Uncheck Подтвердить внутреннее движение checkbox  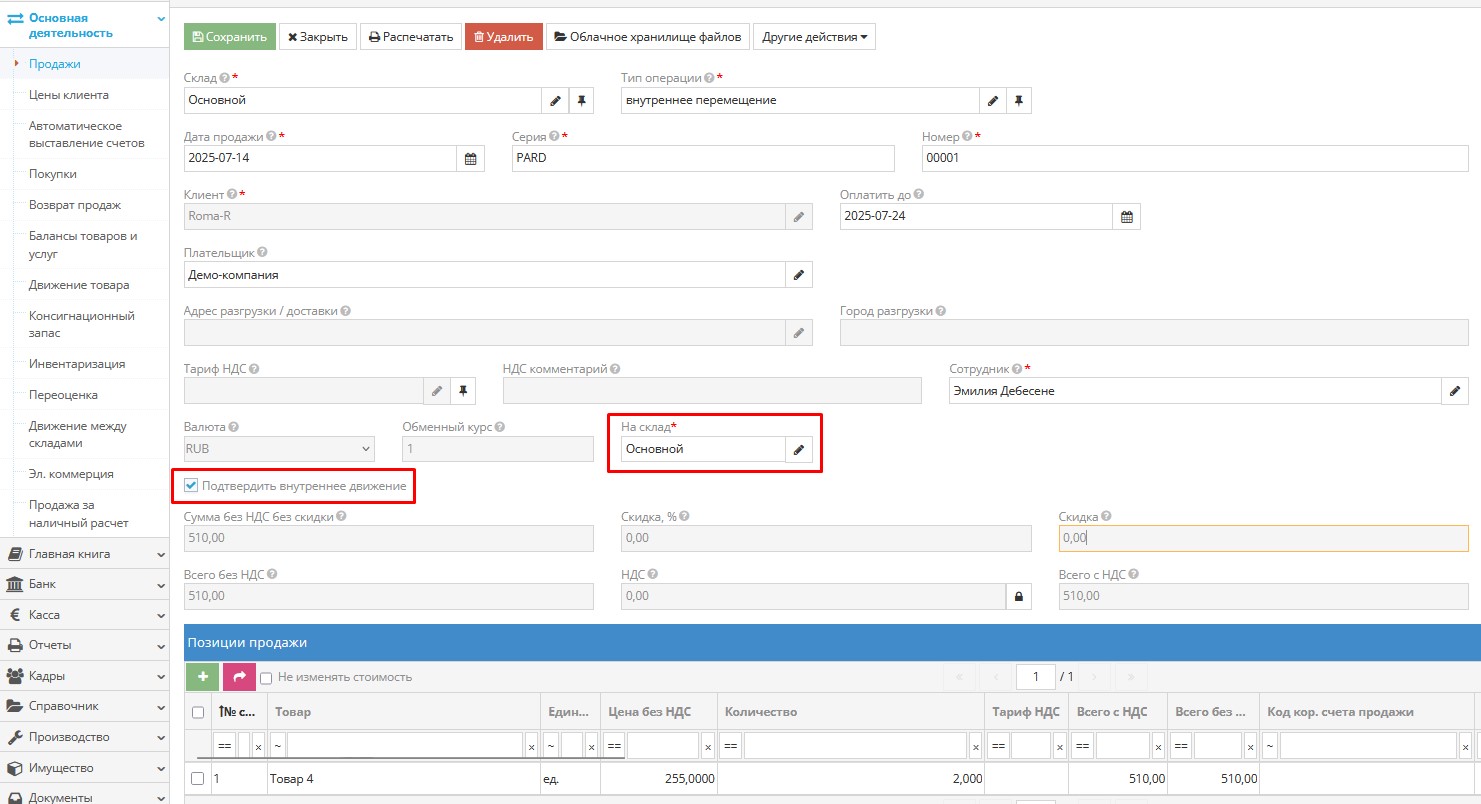point(191,486)
